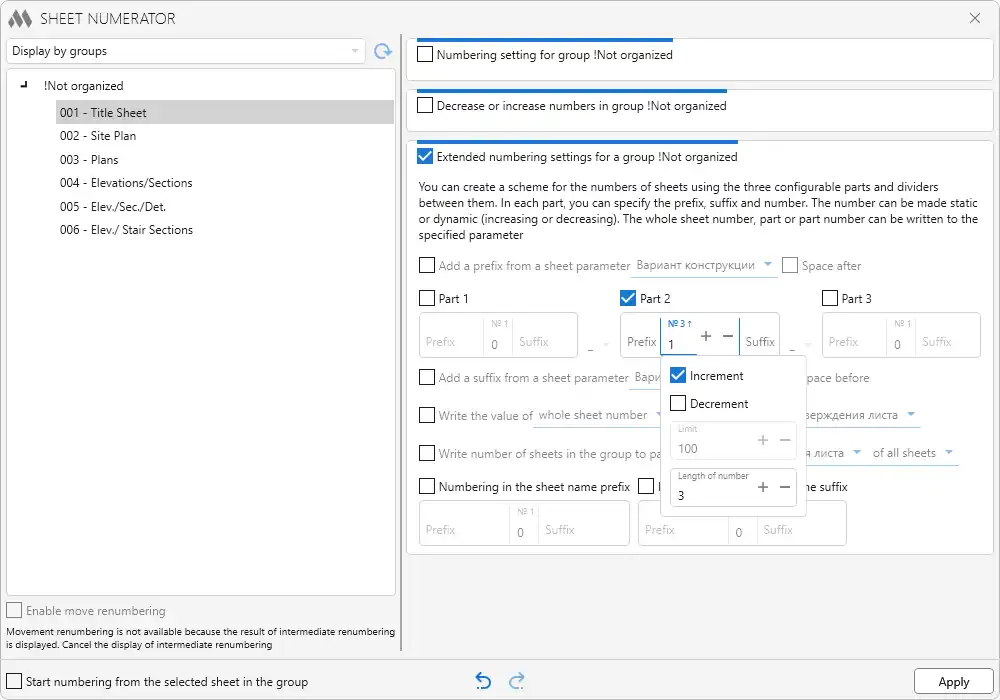The width and height of the screenshot is (1000, 700).
Task: Select 002 - Site Plan sheet
Action: pos(98,136)
